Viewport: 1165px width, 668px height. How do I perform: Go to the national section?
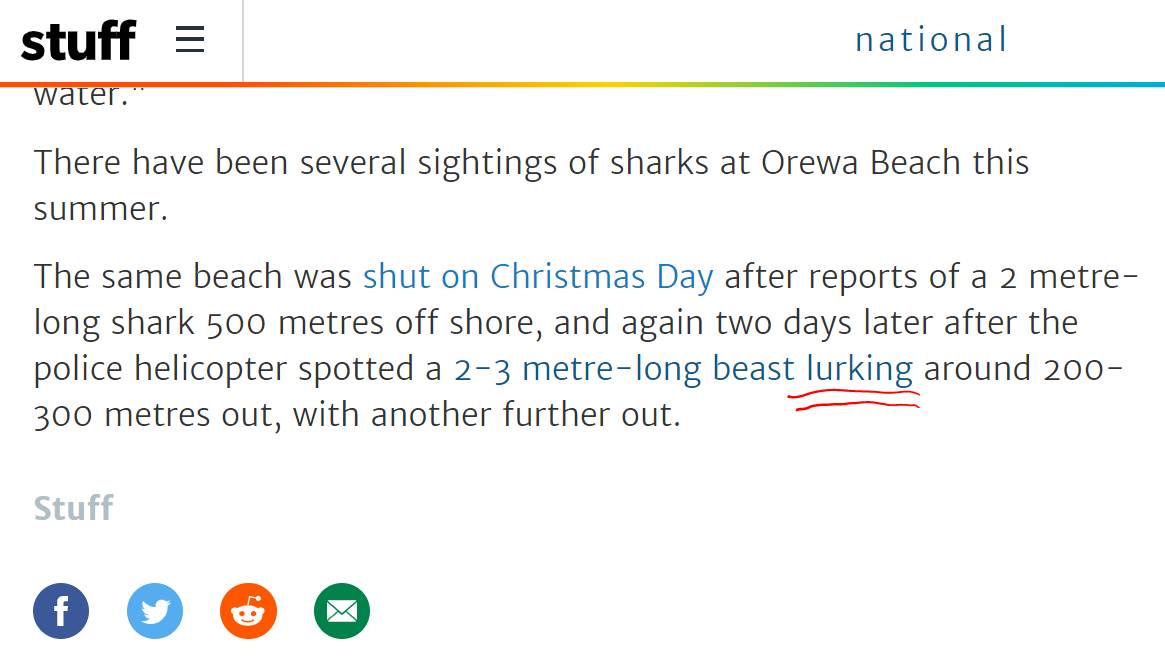(931, 40)
